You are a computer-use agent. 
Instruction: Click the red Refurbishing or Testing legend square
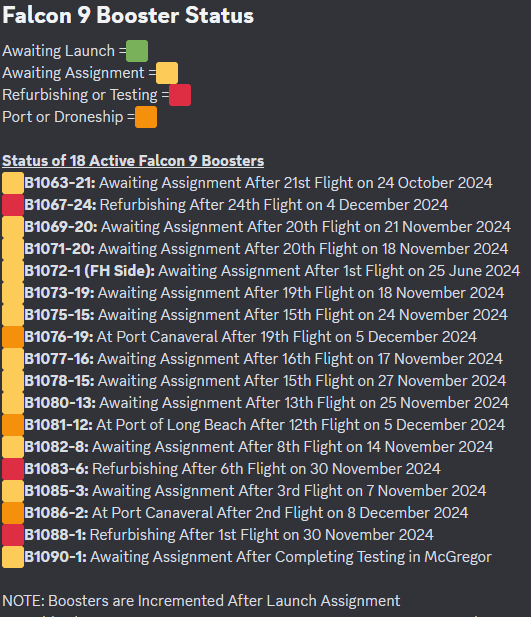point(180,95)
